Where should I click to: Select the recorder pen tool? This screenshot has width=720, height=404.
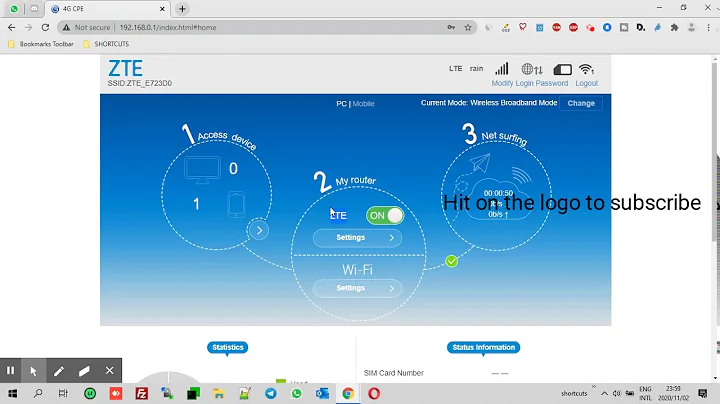59,370
